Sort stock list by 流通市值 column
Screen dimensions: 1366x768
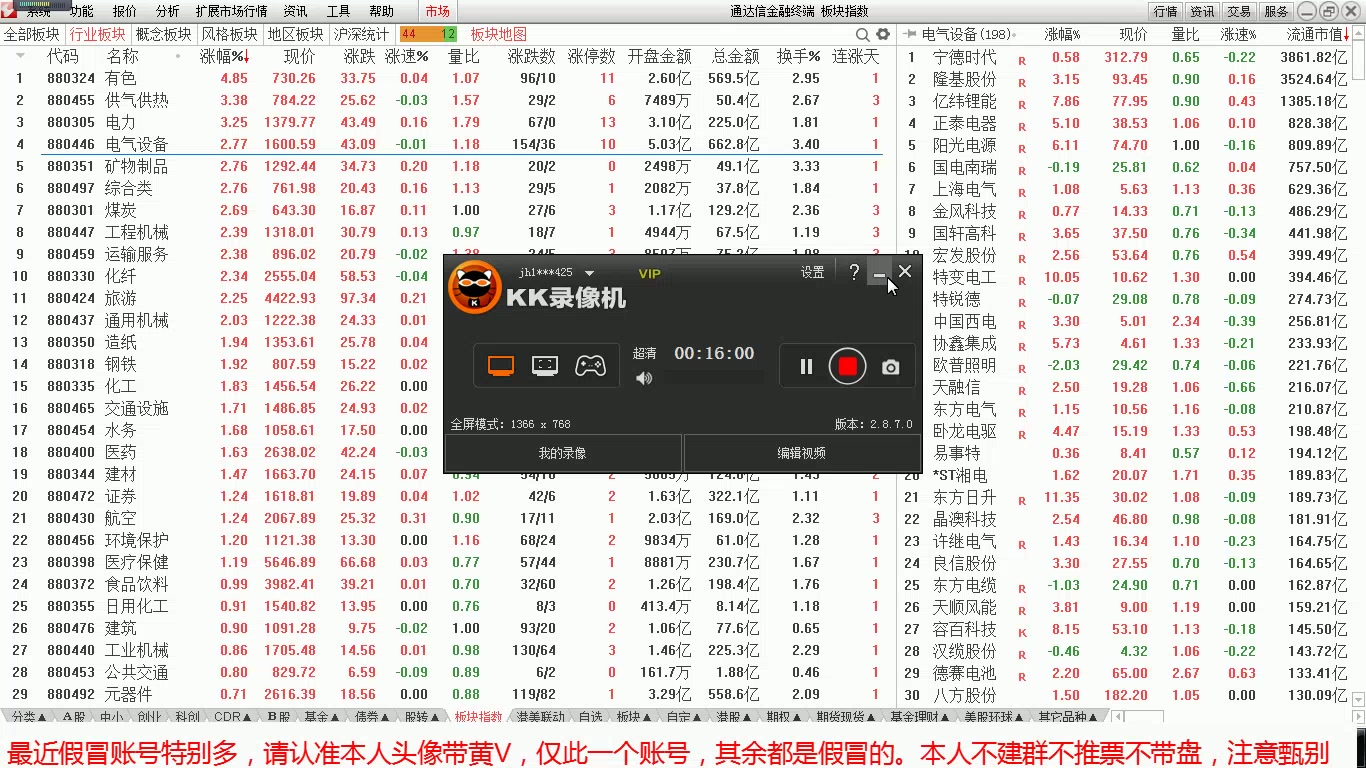point(1317,34)
